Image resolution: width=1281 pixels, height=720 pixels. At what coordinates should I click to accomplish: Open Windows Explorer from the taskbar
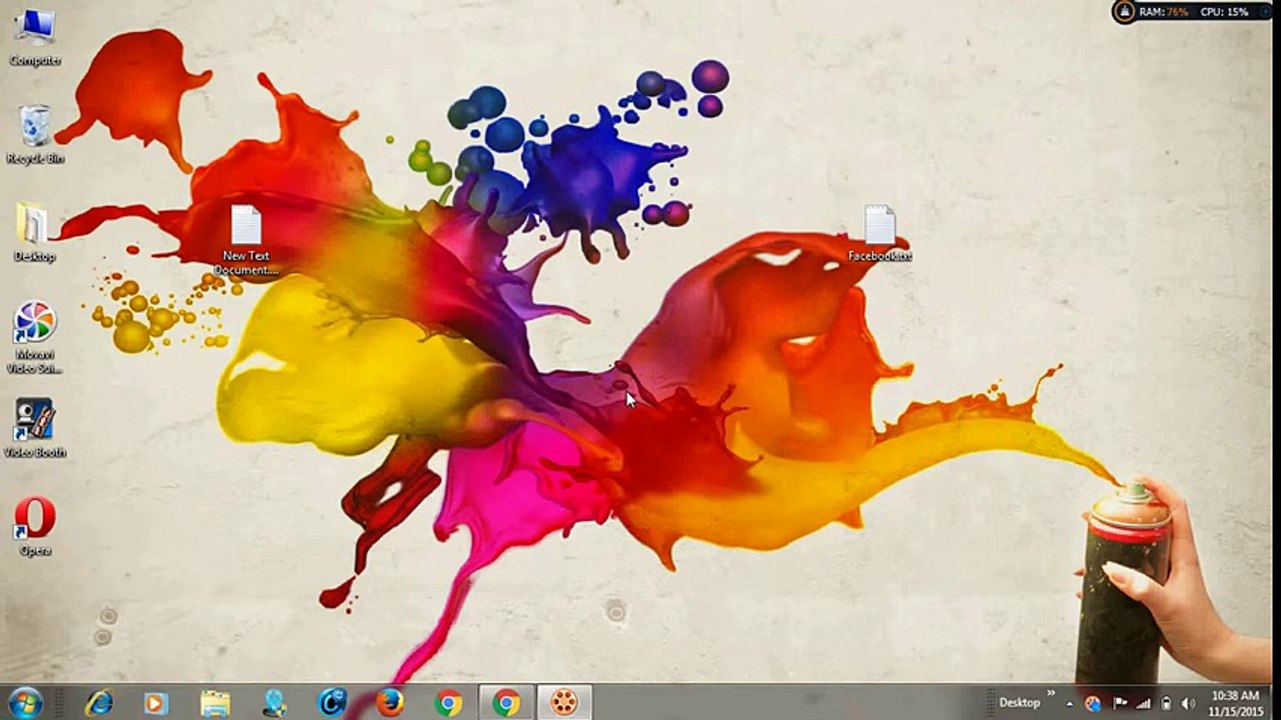pyautogui.click(x=214, y=703)
